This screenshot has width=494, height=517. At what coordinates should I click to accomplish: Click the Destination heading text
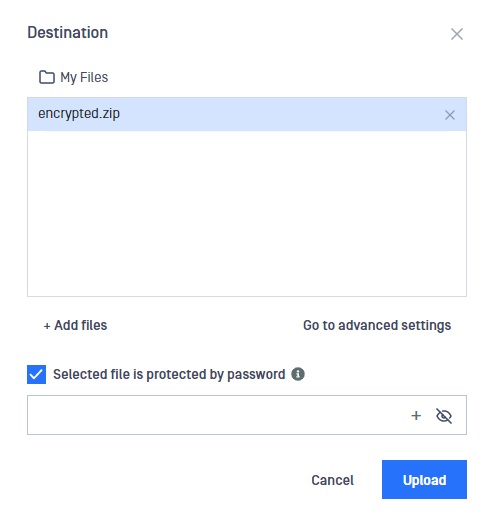(x=68, y=33)
